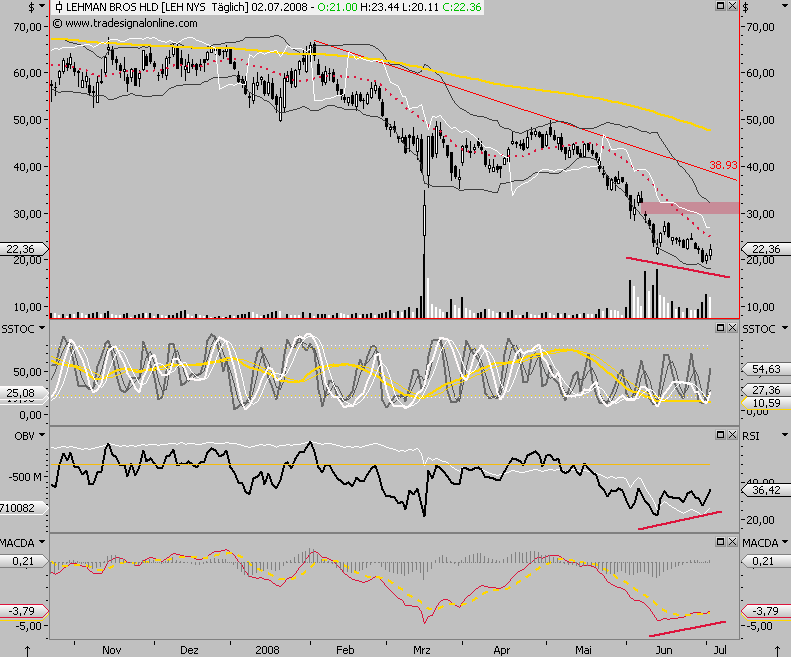Click the up arrow at the bottom-left corner
Screen dimensions: 791x657
tap(28, 651)
